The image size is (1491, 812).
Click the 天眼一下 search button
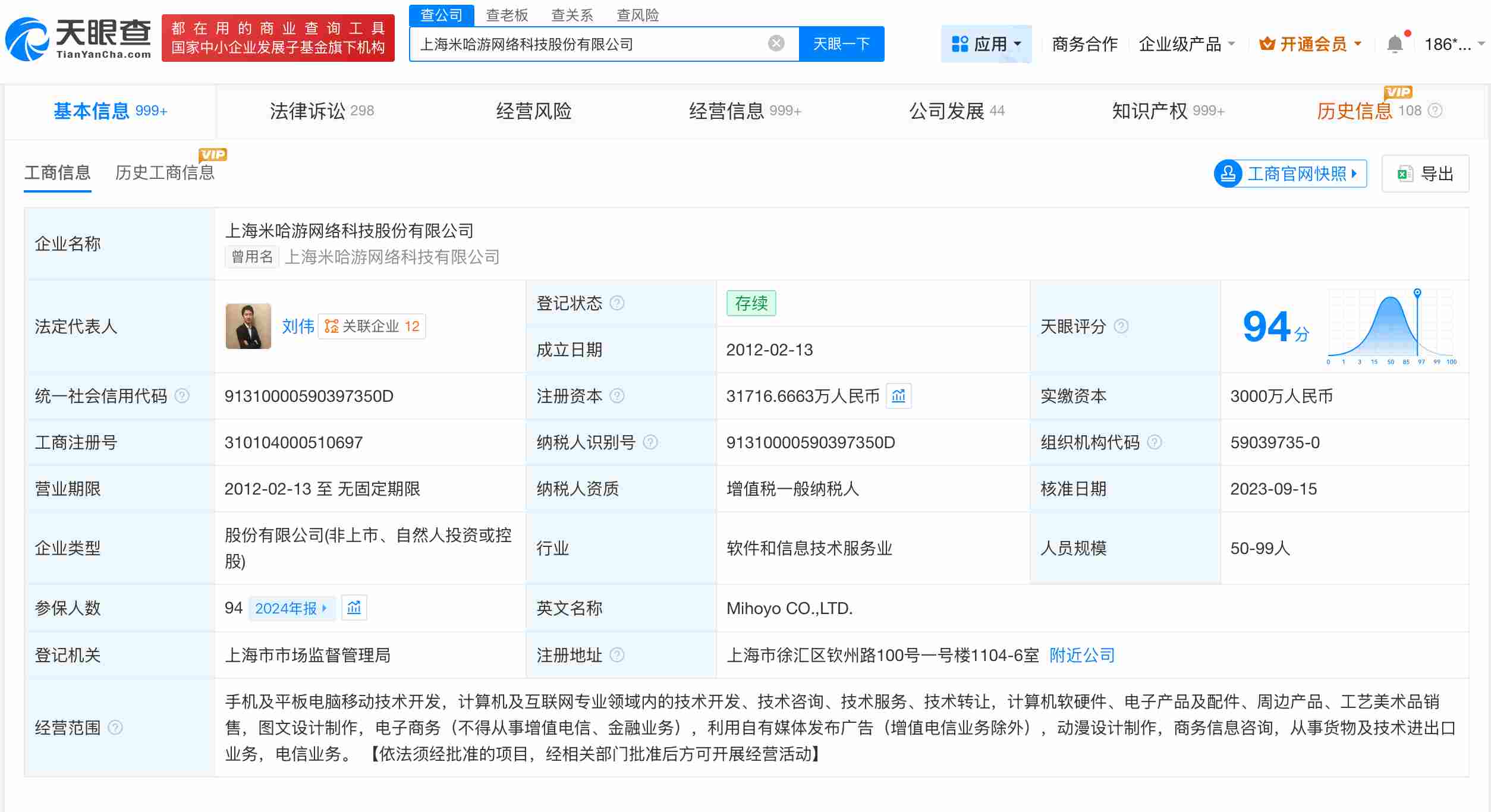tap(841, 42)
